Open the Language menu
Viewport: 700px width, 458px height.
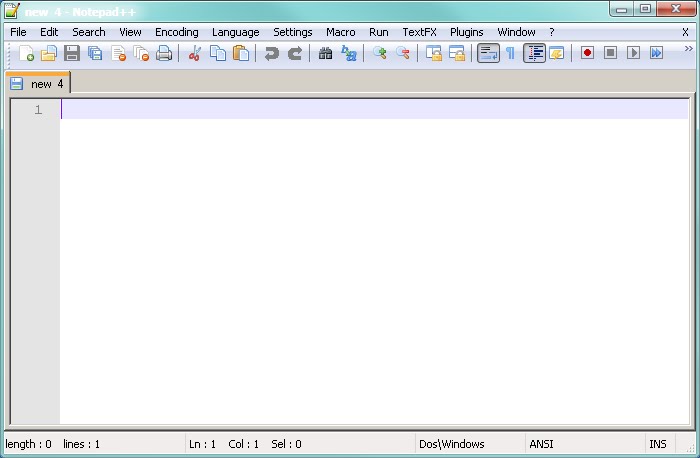tap(236, 32)
